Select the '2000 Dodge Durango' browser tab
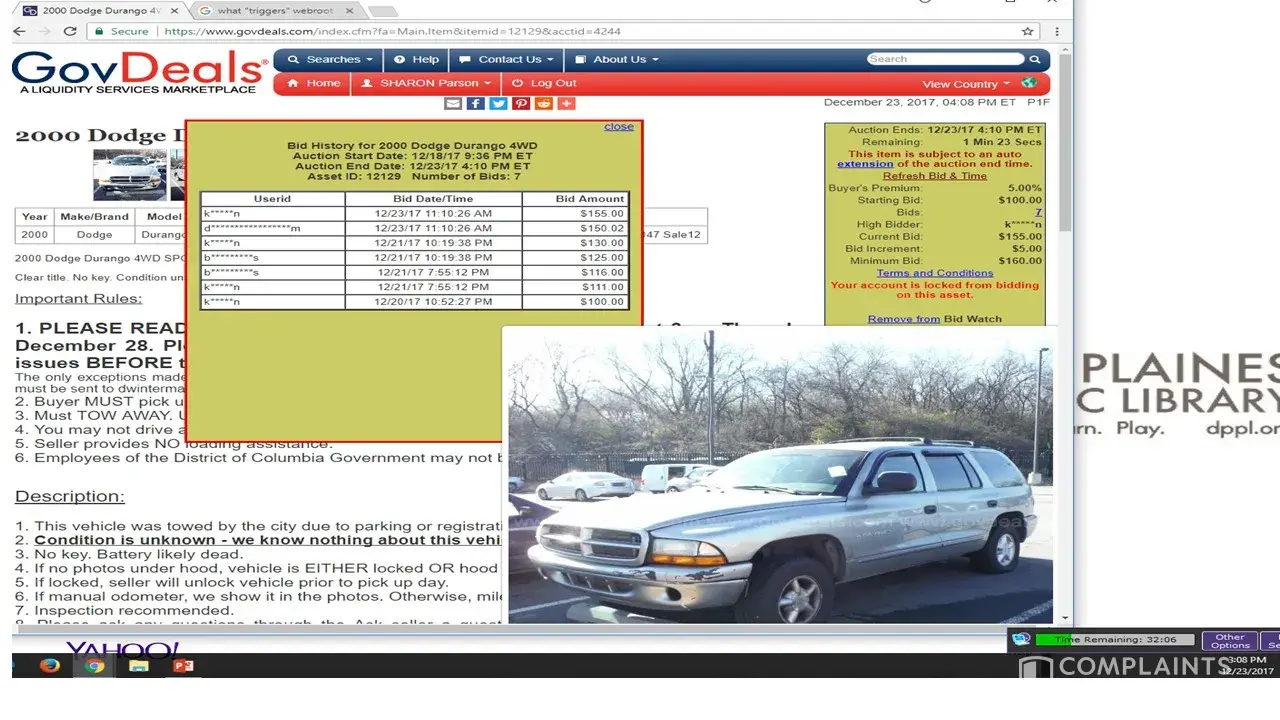This screenshot has width=1280, height=720. [x=99, y=10]
